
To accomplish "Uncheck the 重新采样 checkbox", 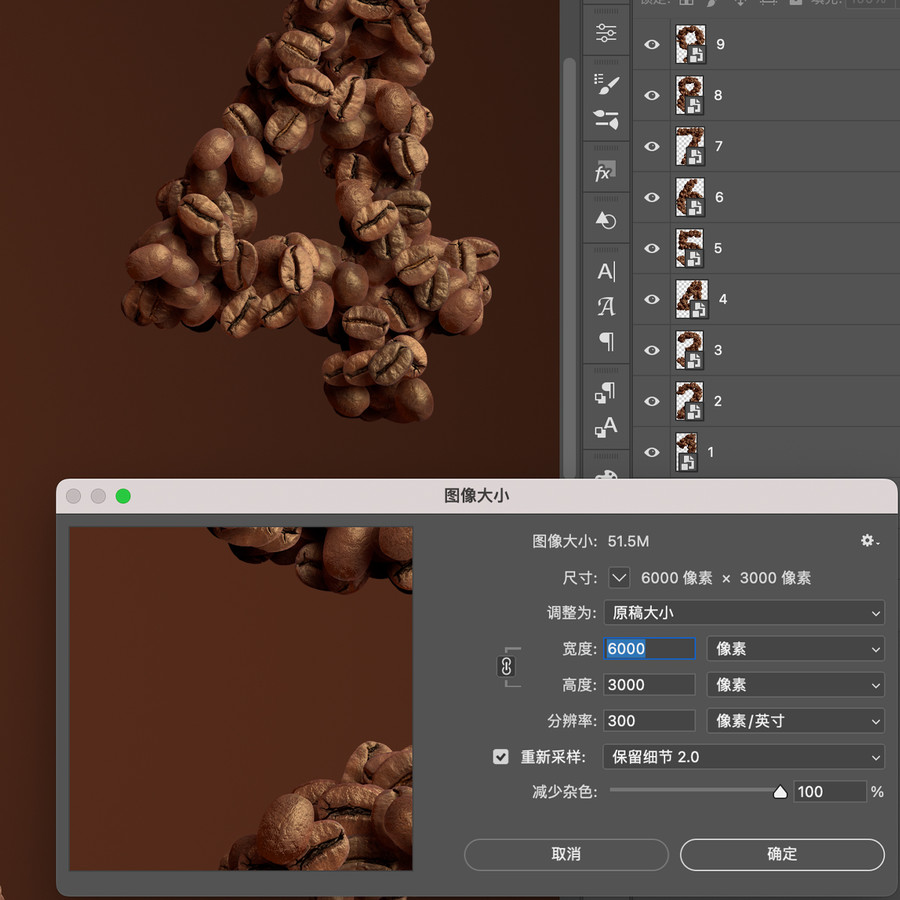I will 501,757.
